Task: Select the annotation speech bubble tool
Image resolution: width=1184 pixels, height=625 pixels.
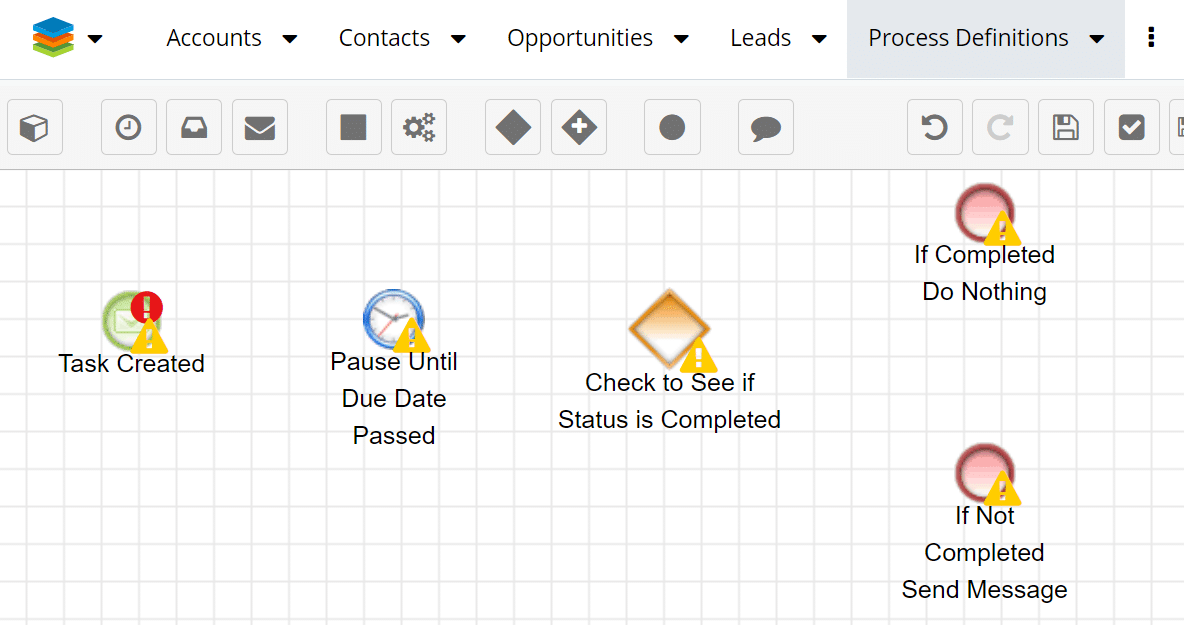Action: point(765,127)
